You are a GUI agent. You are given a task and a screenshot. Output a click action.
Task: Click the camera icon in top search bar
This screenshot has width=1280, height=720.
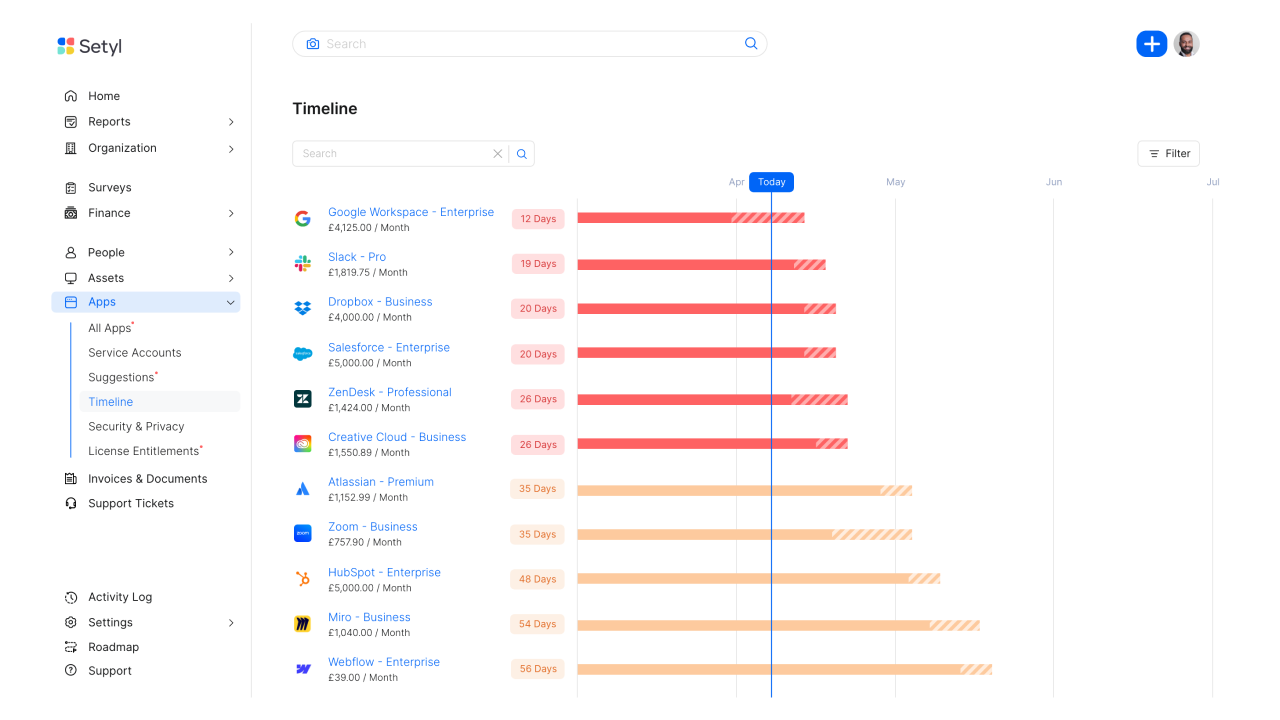click(x=313, y=44)
